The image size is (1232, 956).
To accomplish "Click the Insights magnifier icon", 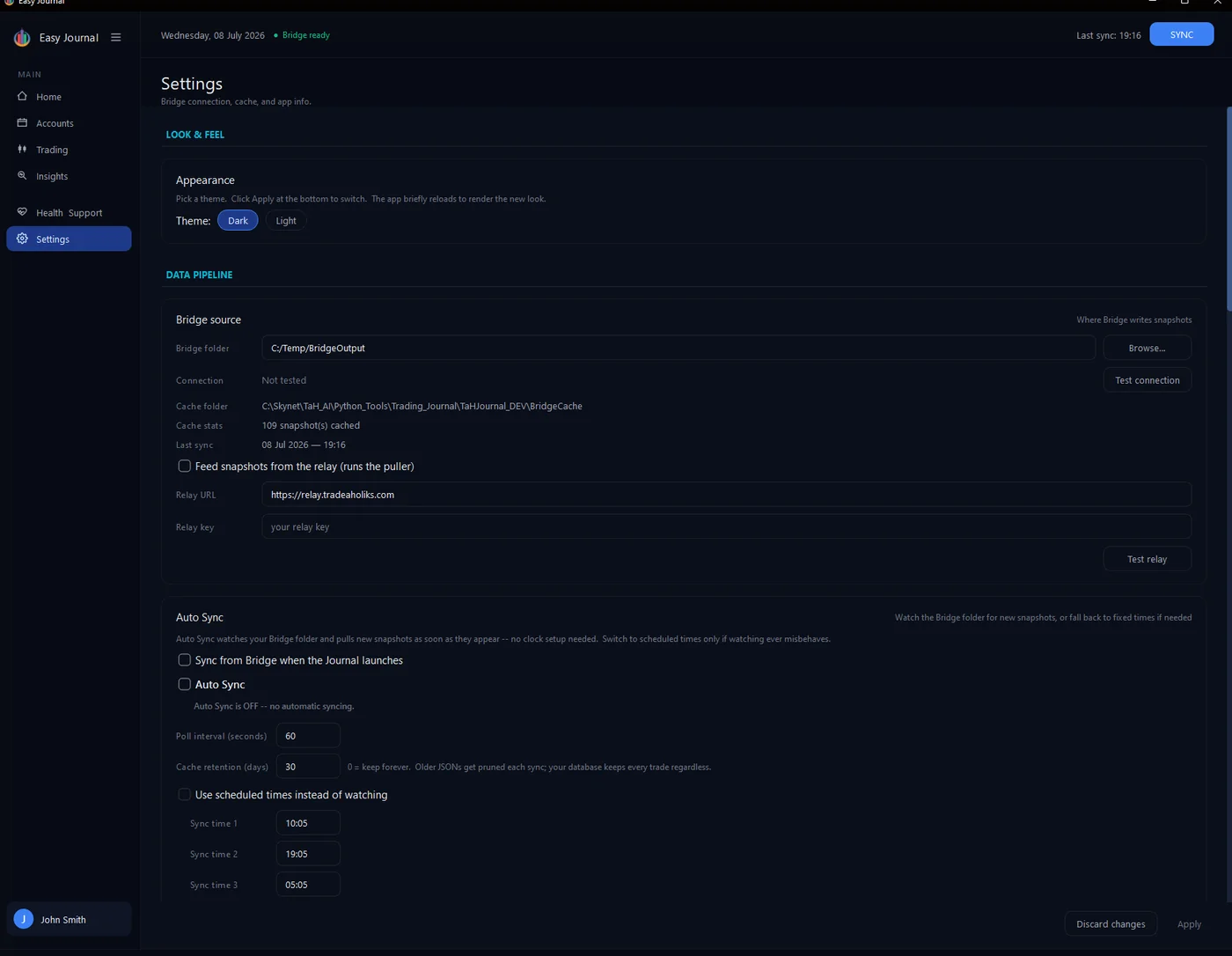I will [22, 175].
